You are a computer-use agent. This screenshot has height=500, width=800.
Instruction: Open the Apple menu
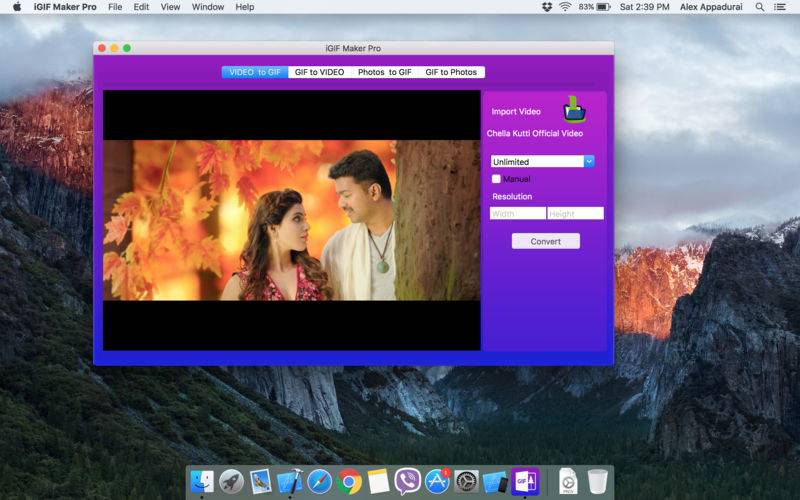coord(17,7)
